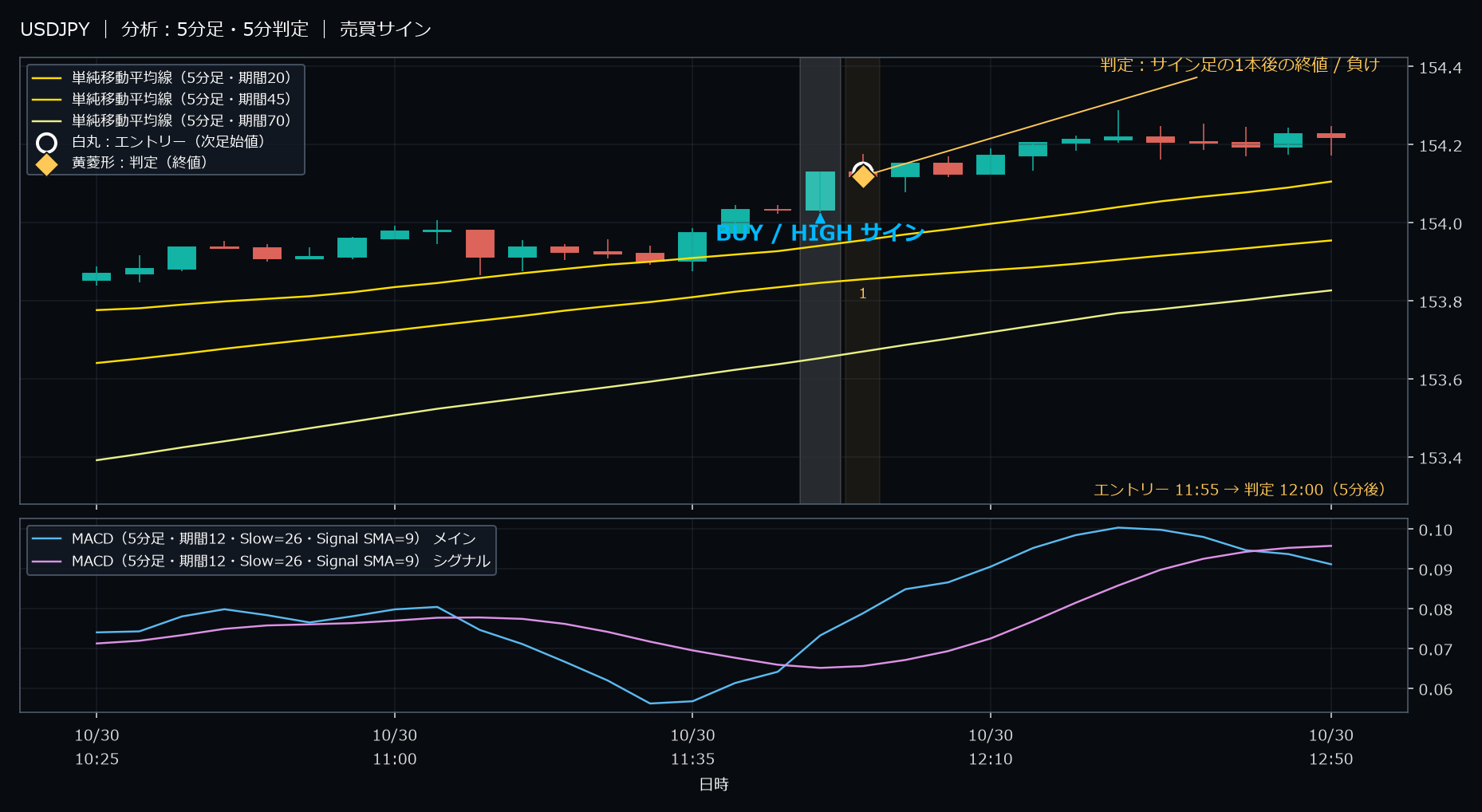Click the blue BUY arrow under signal candle
This screenshot has width=1482, height=812.
tap(820, 218)
